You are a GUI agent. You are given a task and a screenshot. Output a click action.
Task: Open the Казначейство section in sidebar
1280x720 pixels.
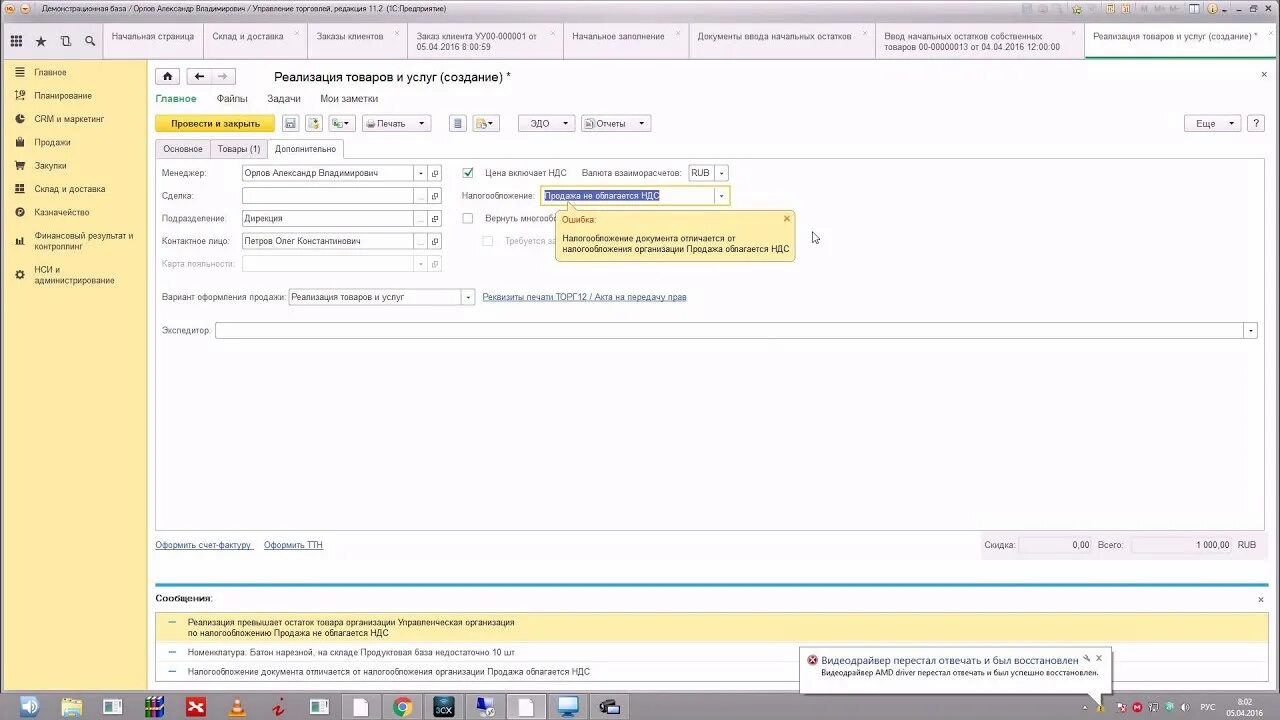pyautogui.click(x=62, y=212)
